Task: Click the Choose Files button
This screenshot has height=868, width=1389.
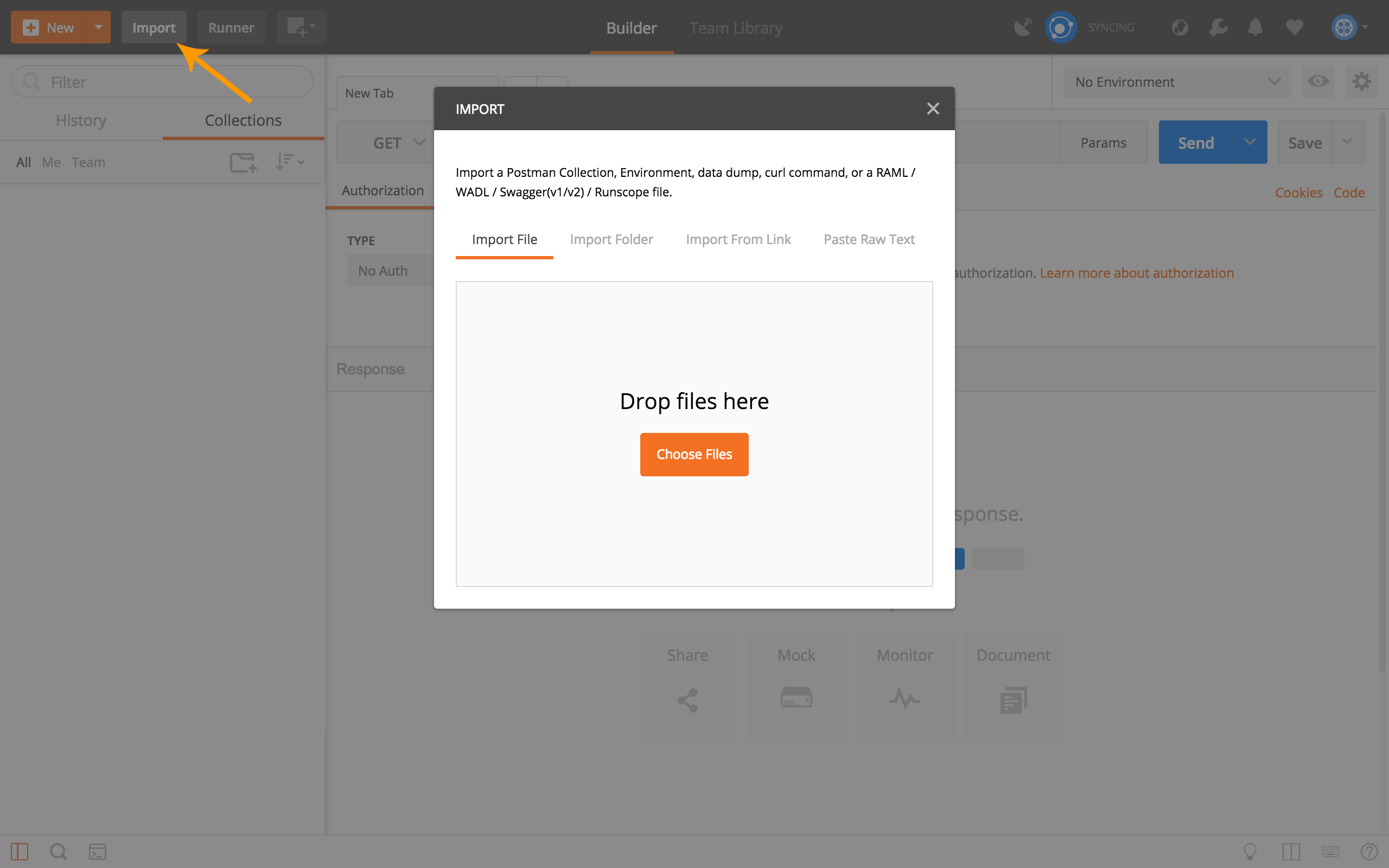Action: pos(694,454)
